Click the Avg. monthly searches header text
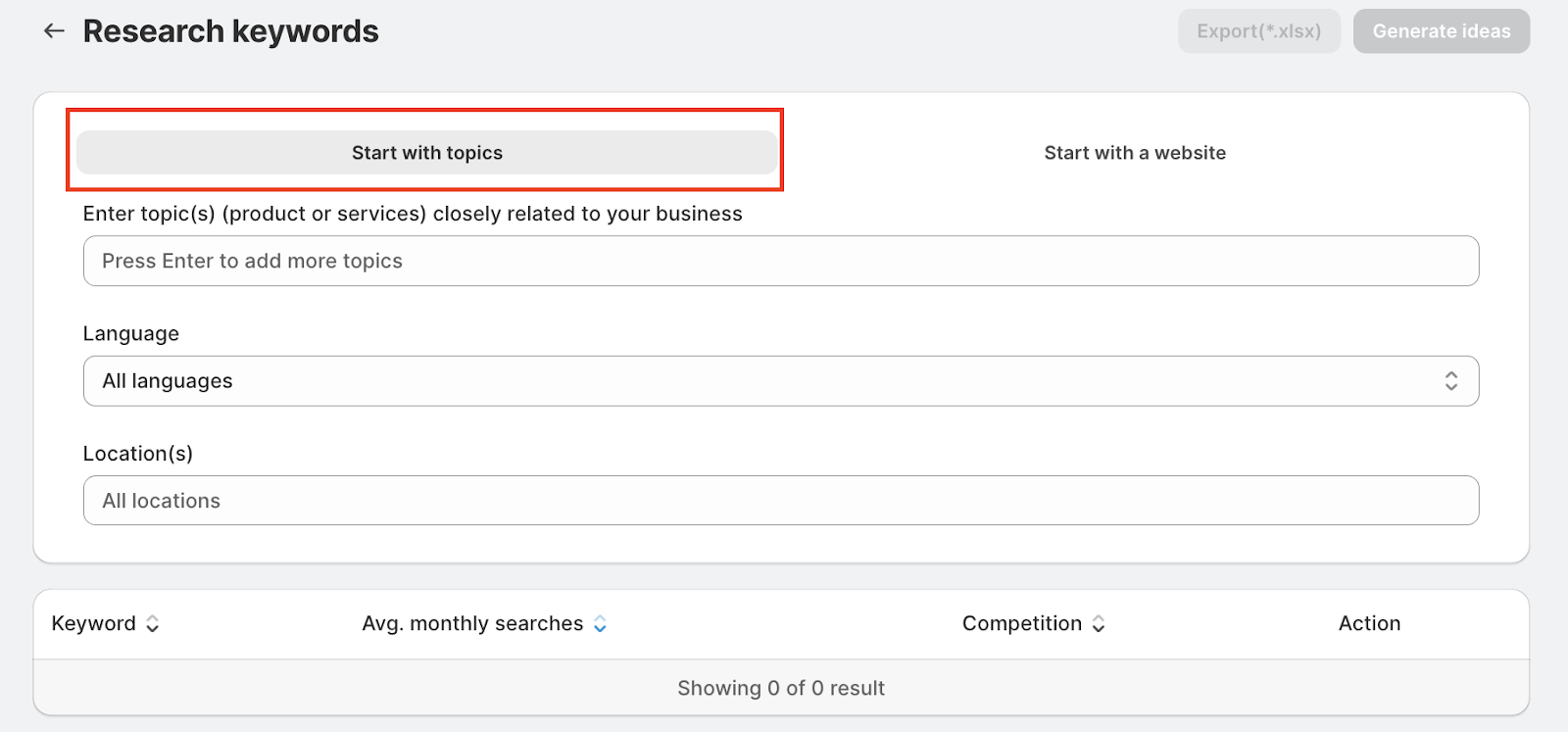This screenshot has width=1568, height=732. [472, 624]
